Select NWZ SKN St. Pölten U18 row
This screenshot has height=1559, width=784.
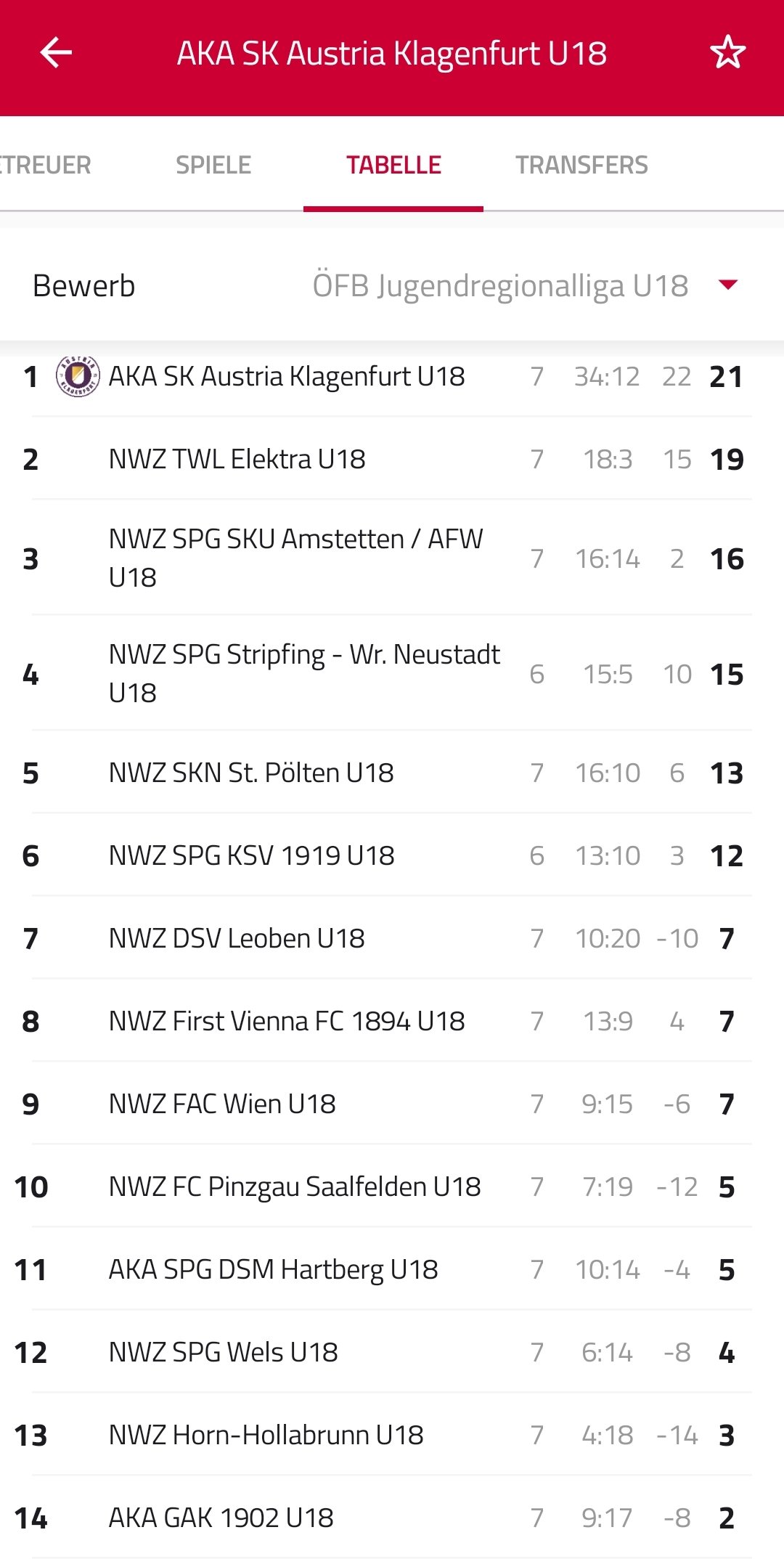[392, 773]
